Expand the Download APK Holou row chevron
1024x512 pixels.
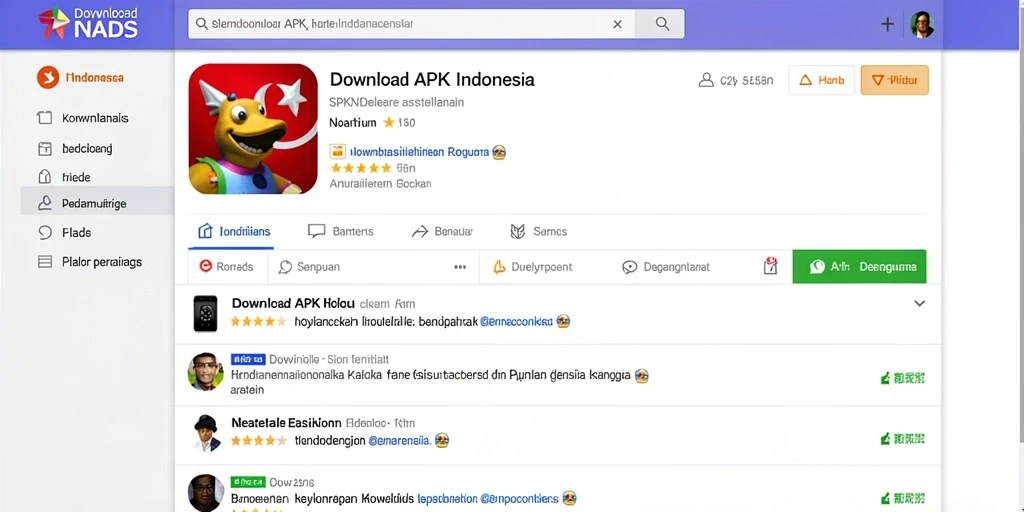pos(920,303)
